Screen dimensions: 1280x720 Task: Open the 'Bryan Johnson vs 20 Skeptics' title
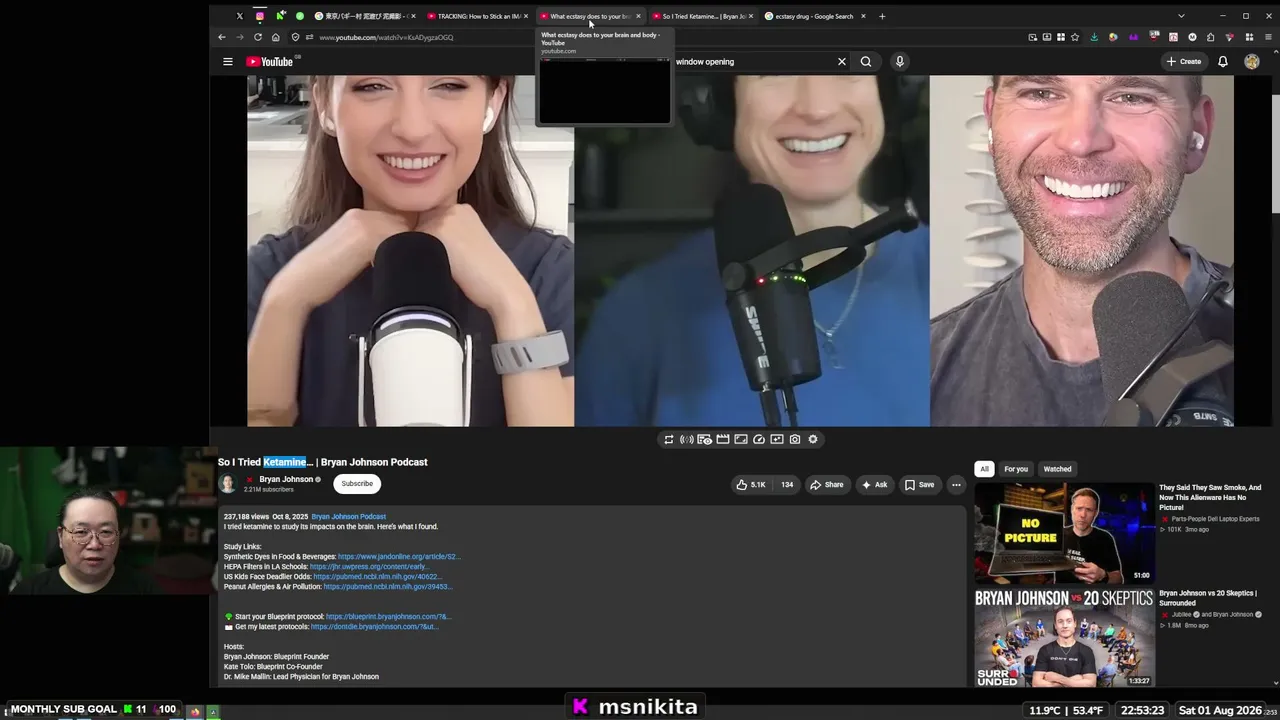[1208, 598]
